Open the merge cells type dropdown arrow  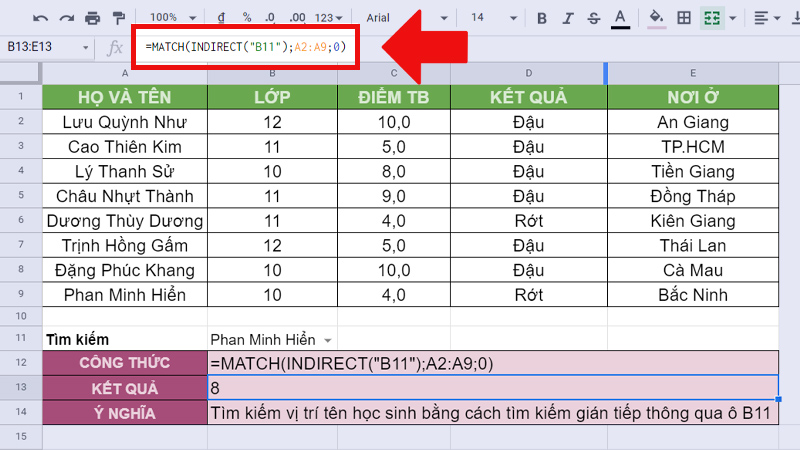point(733,18)
